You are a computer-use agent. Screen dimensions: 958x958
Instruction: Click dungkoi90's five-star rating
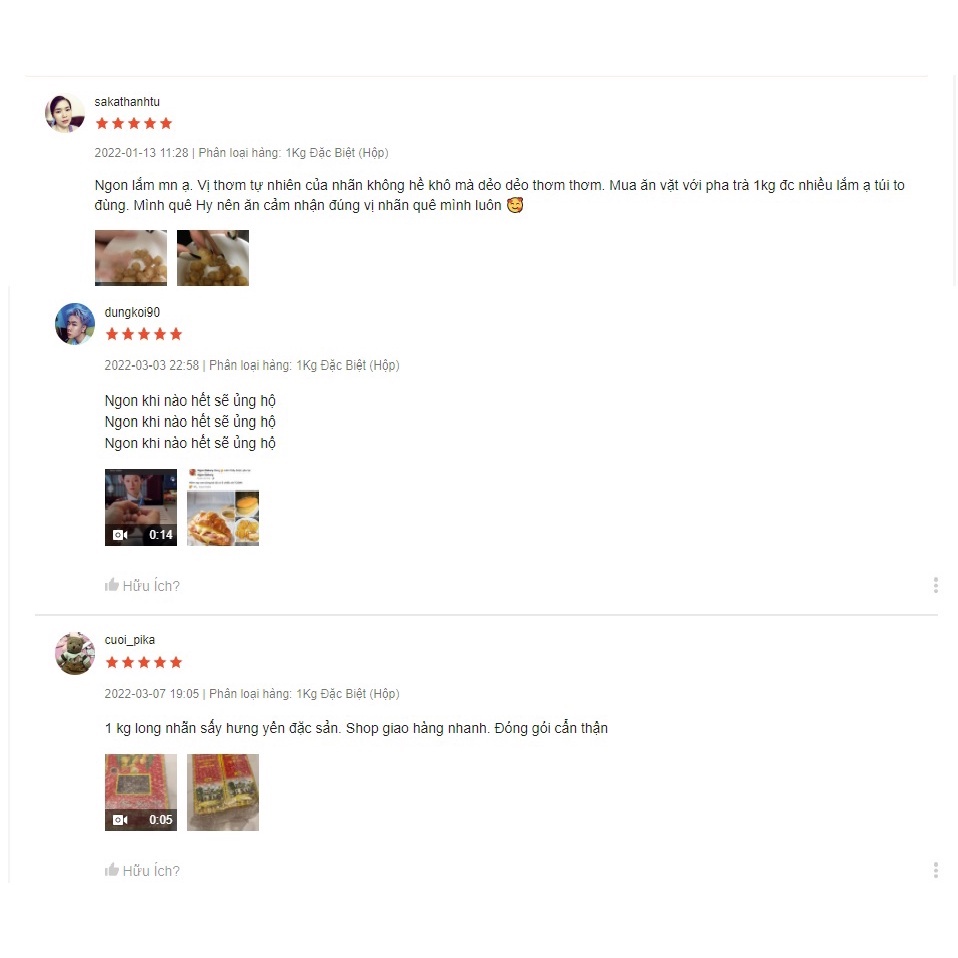pos(144,334)
